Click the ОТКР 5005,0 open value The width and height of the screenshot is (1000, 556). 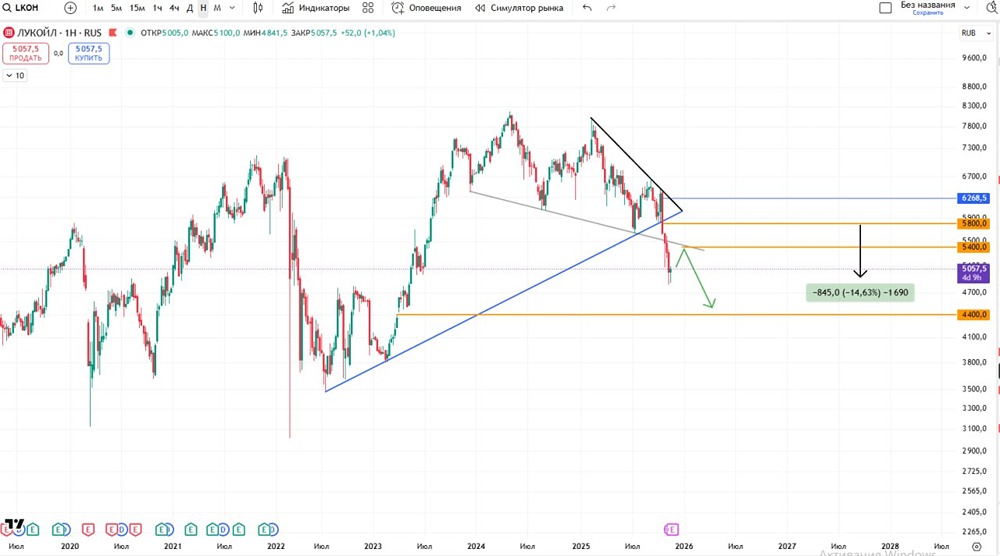[x=165, y=33]
